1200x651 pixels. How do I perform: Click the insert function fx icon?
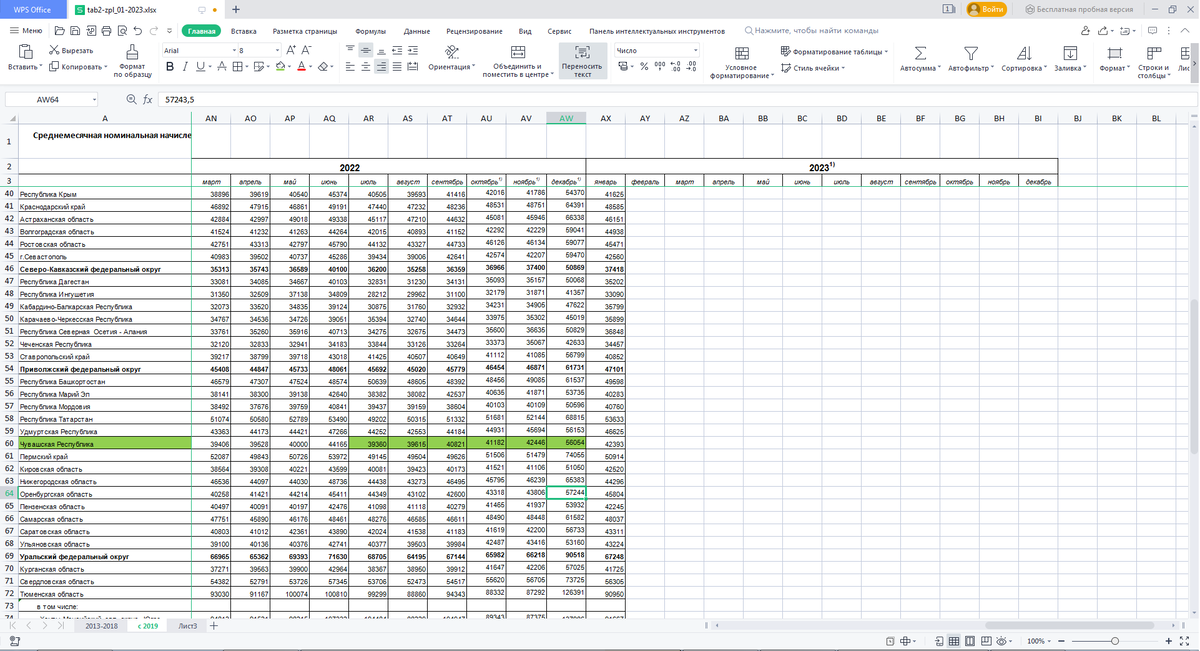[147, 99]
